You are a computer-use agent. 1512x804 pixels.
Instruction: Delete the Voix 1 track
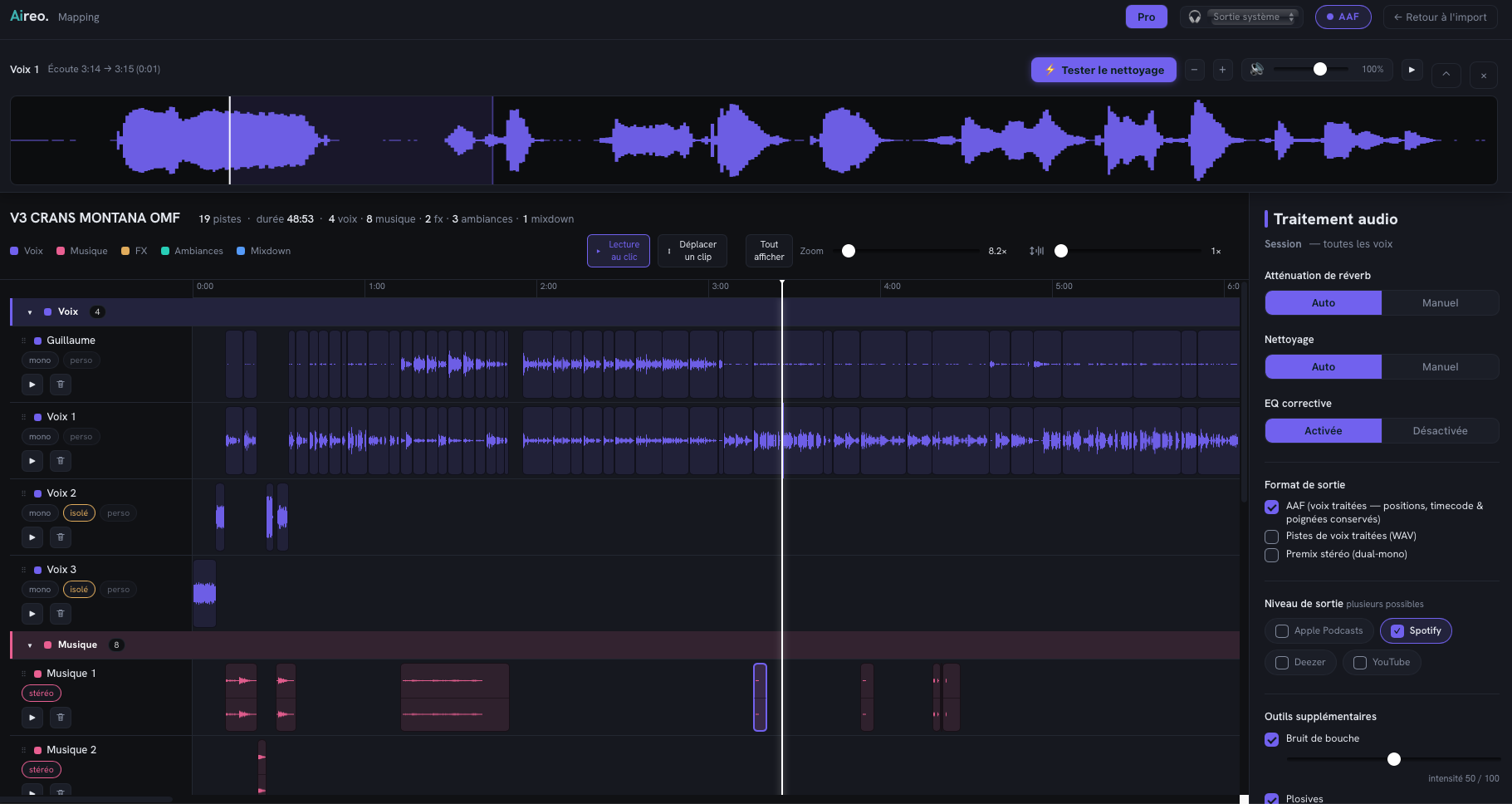[61, 461]
